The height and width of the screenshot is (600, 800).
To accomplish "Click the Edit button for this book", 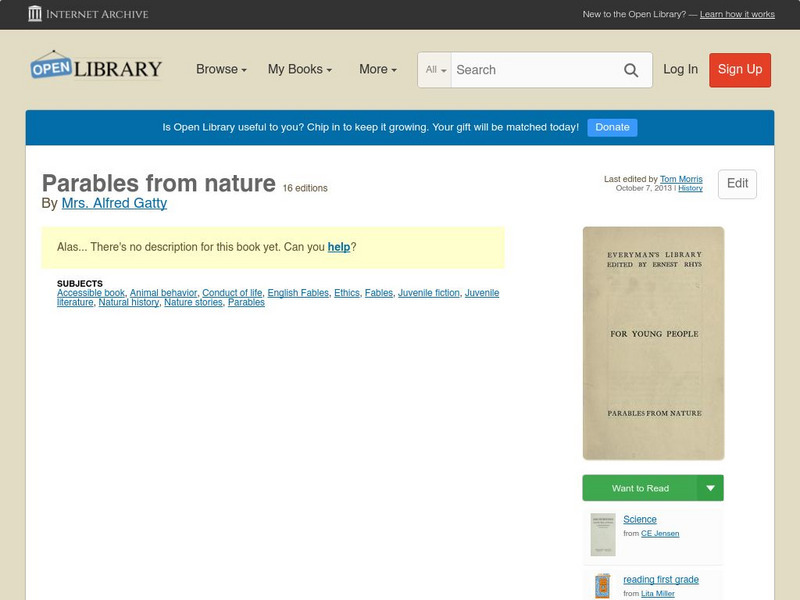I will tap(737, 184).
